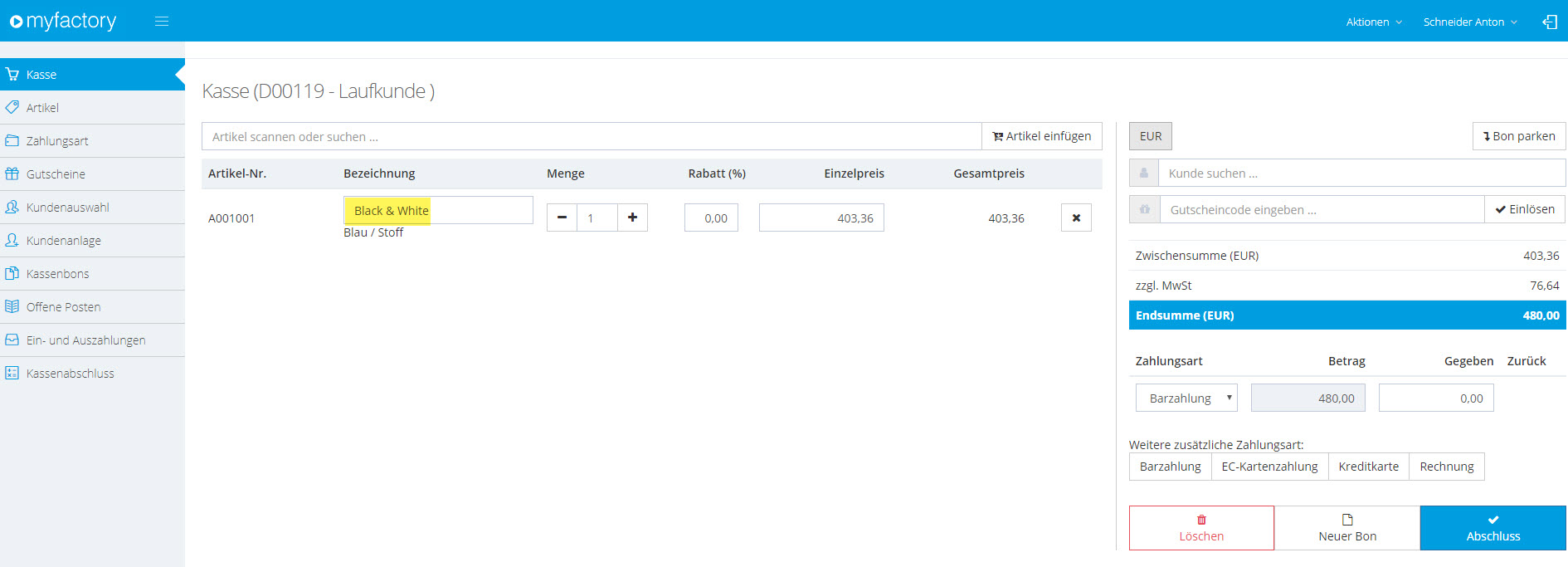The width and height of the screenshot is (1568, 567).
Task: Click the Artikel einfügen button
Action: tap(1042, 136)
